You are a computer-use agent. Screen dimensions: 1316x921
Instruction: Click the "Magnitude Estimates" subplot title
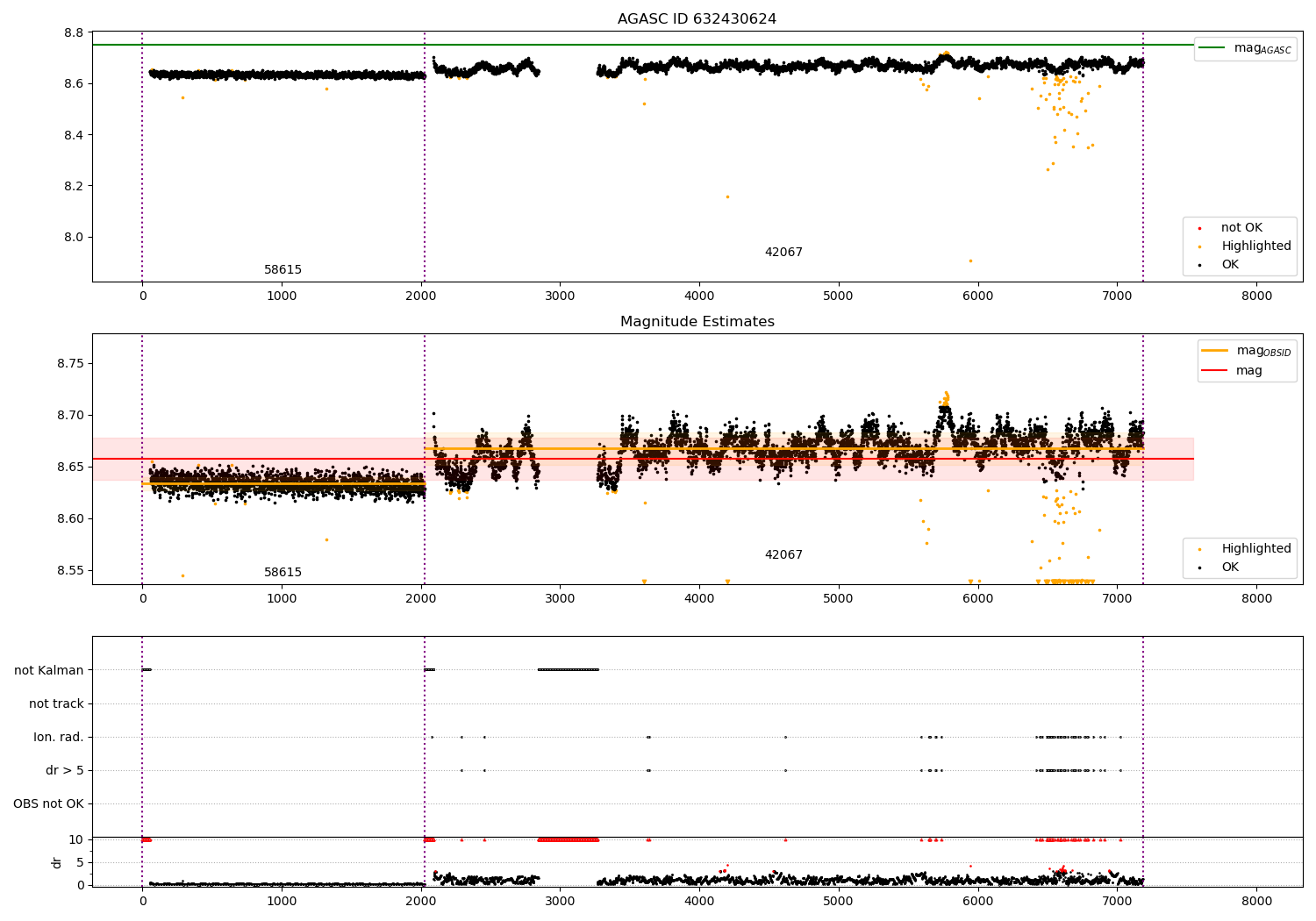(697, 321)
